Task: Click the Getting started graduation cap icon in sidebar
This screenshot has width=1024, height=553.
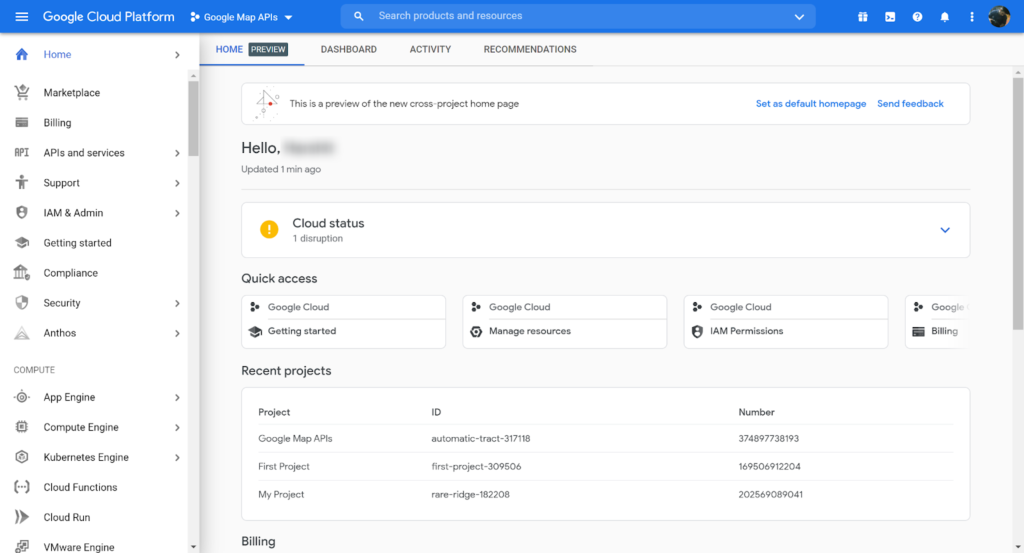Action: pyautogui.click(x=22, y=243)
